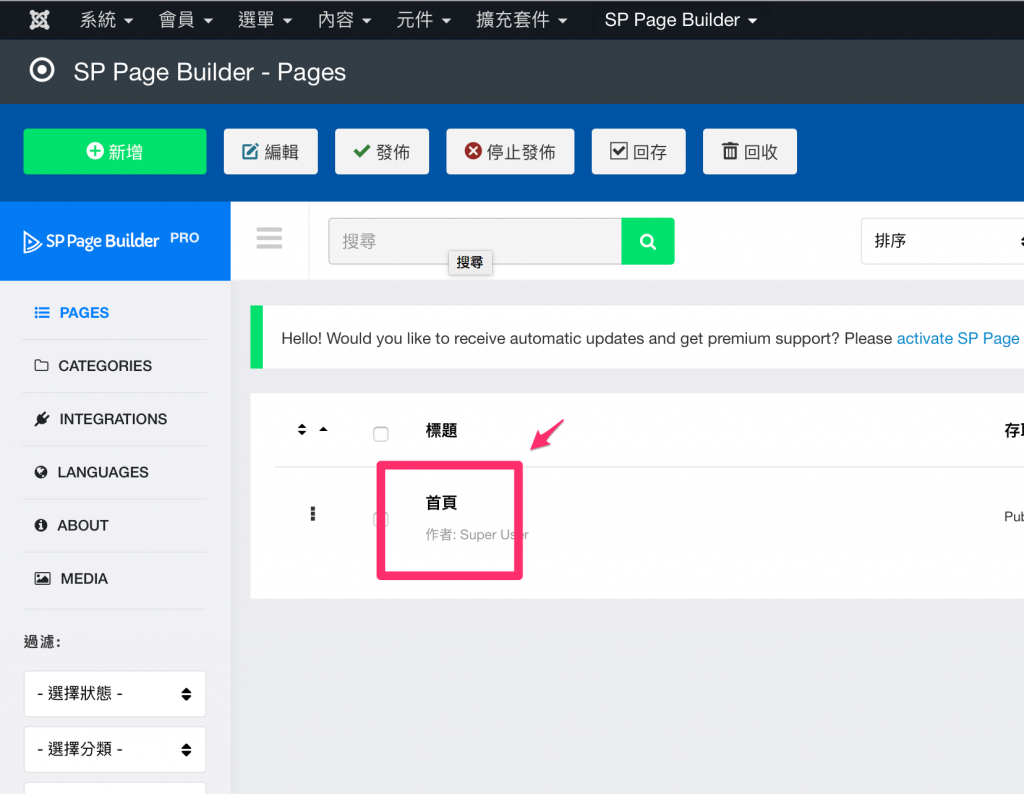Check the select-all checkbox in header
Screen dimensions: 1024x794
(380, 433)
